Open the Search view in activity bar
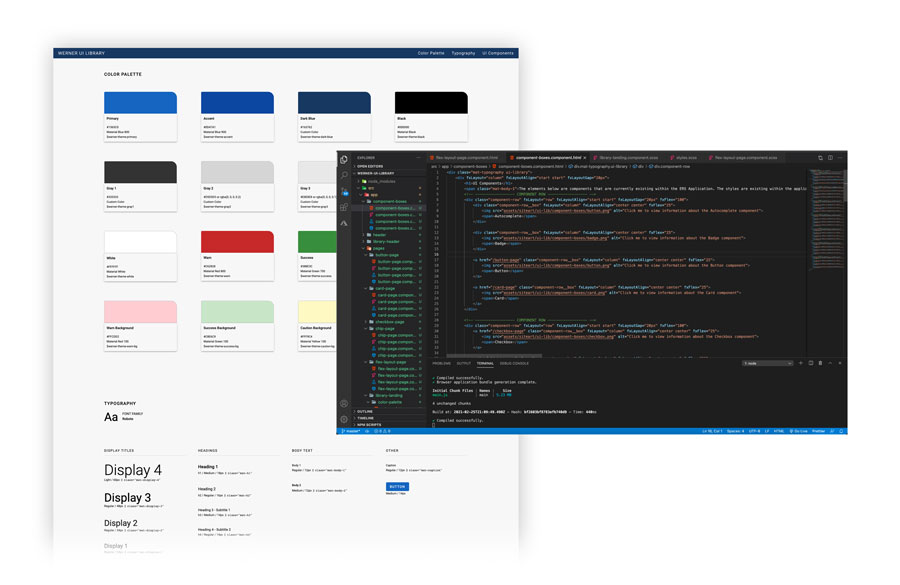The image size is (900, 585). (344, 174)
